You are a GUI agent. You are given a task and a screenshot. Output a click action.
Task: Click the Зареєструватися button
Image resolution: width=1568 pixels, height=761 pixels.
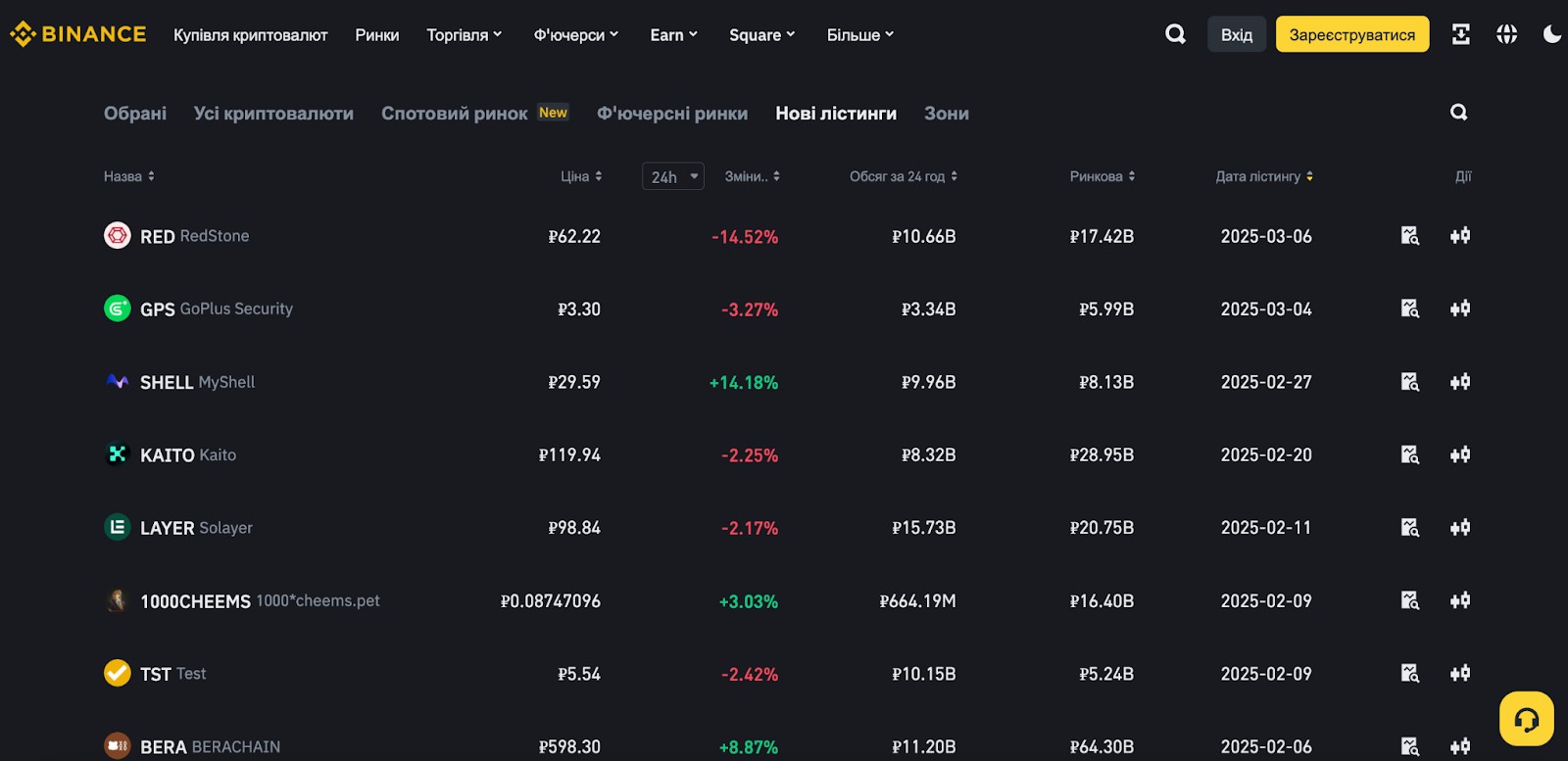(x=1352, y=34)
